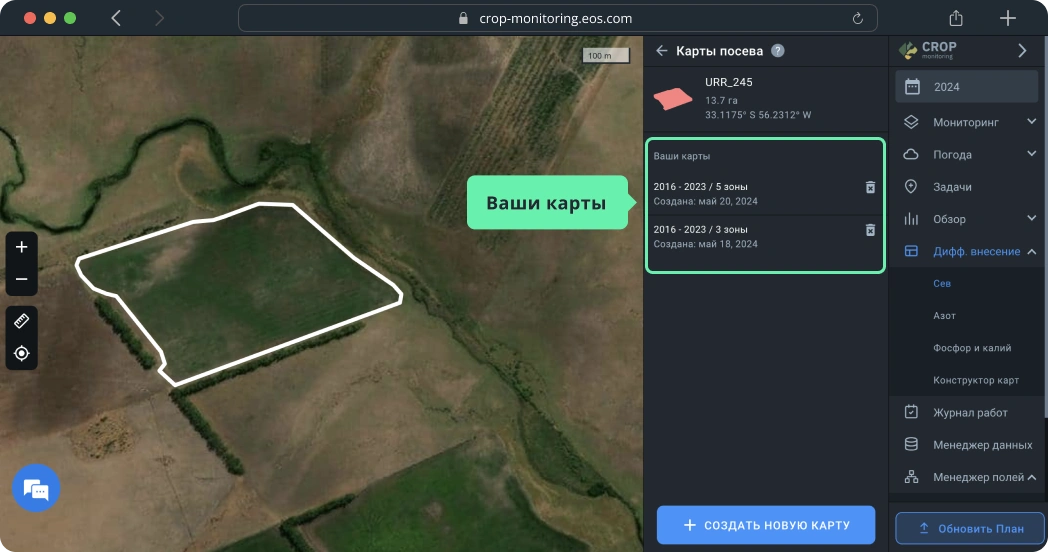
Task: Click the locate/center map target icon
Action: coord(21,353)
